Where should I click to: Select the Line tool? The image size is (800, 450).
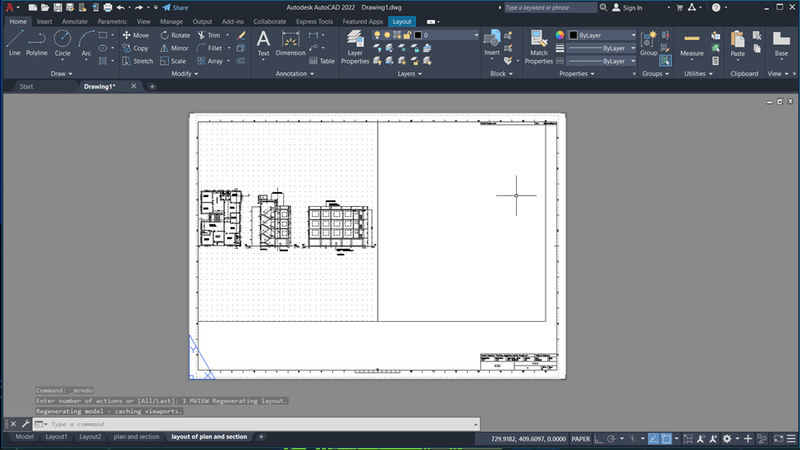tap(14, 43)
